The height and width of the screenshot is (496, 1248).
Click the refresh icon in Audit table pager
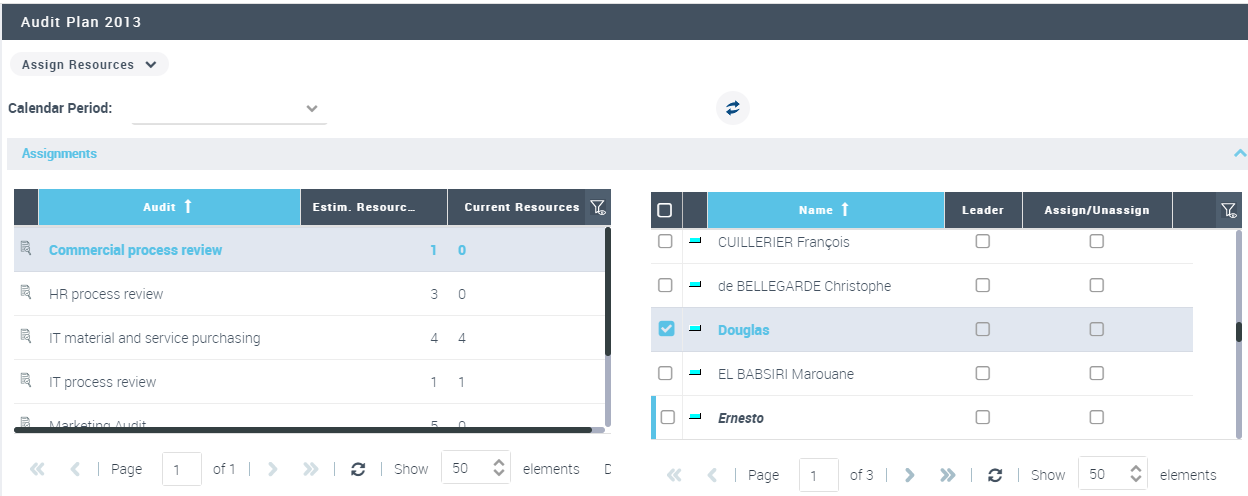pyautogui.click(x=358, y=469)
